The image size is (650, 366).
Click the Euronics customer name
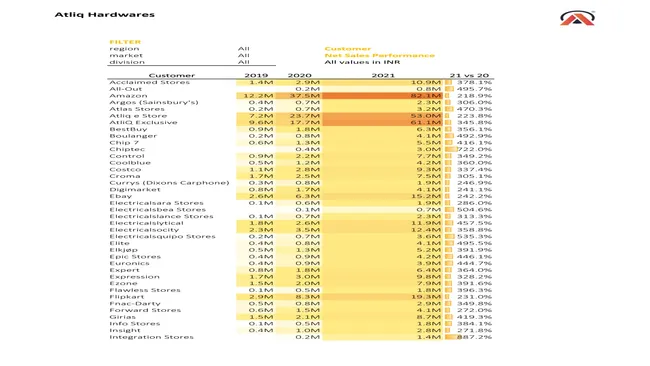click(129, 263)
